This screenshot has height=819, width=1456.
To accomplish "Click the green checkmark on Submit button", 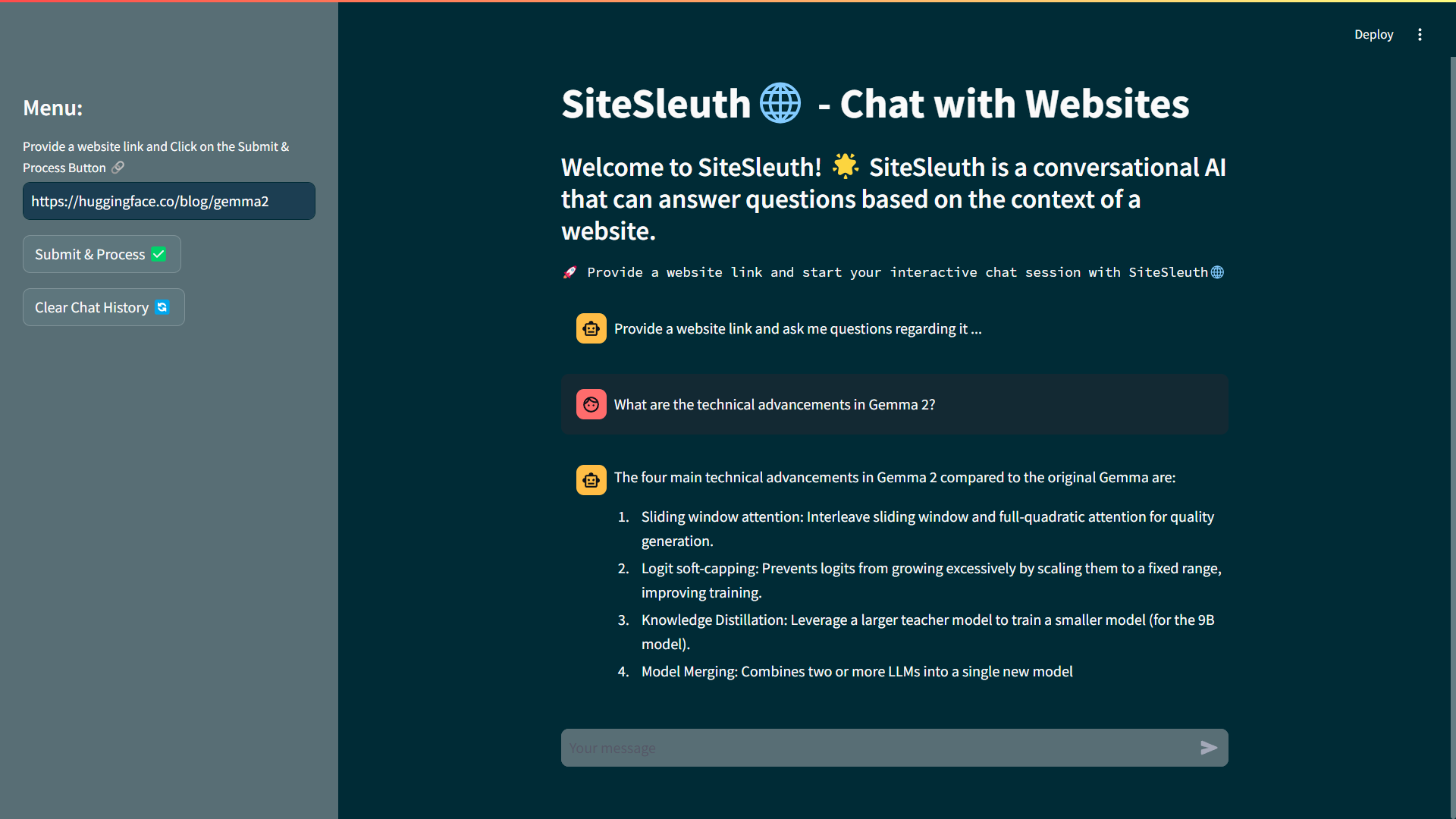I will click(158, 254).
